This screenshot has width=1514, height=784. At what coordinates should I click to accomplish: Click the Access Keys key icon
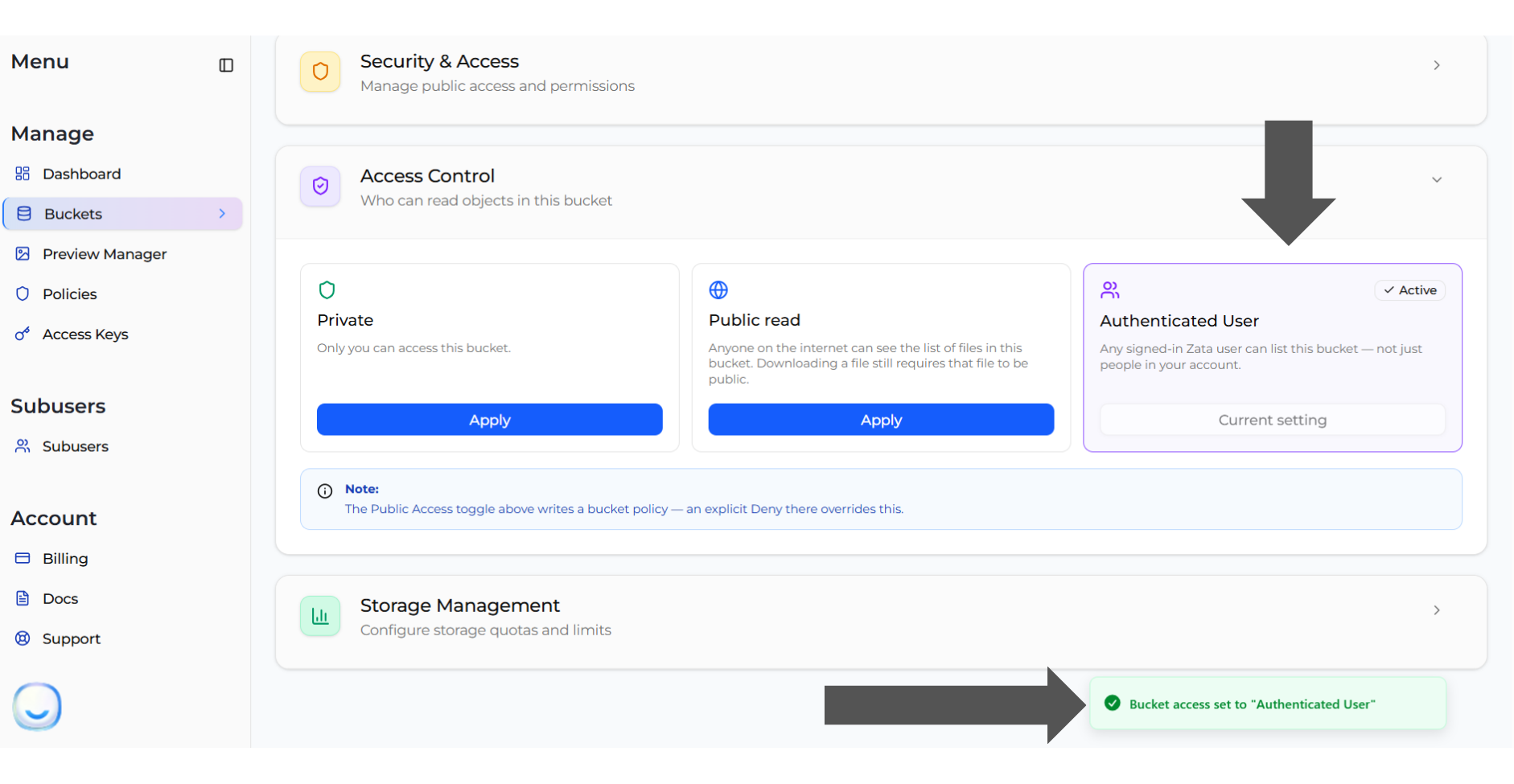23,334
